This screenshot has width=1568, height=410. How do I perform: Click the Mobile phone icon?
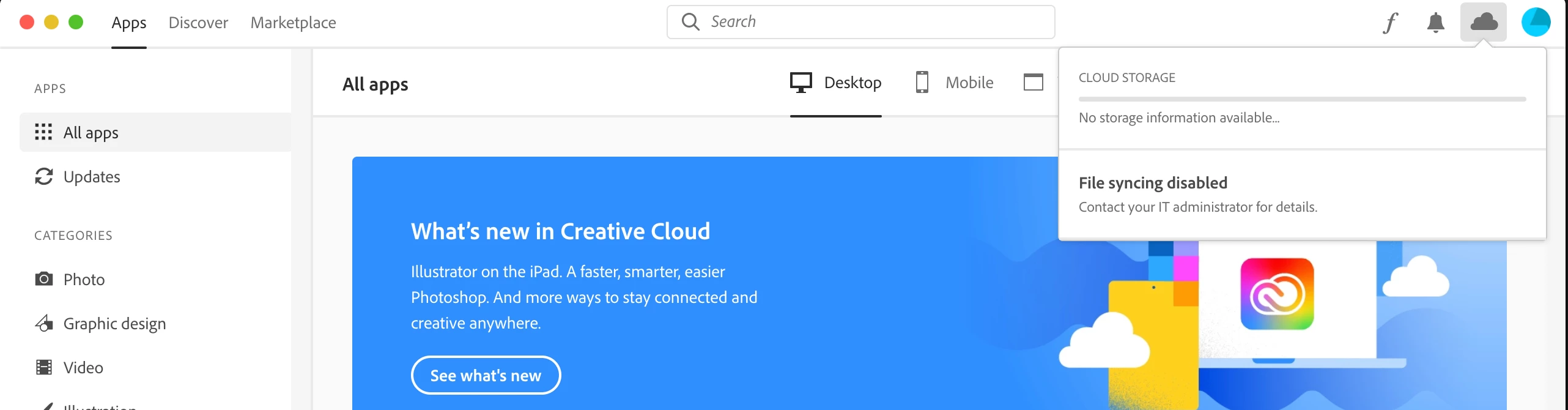point(922,82)
